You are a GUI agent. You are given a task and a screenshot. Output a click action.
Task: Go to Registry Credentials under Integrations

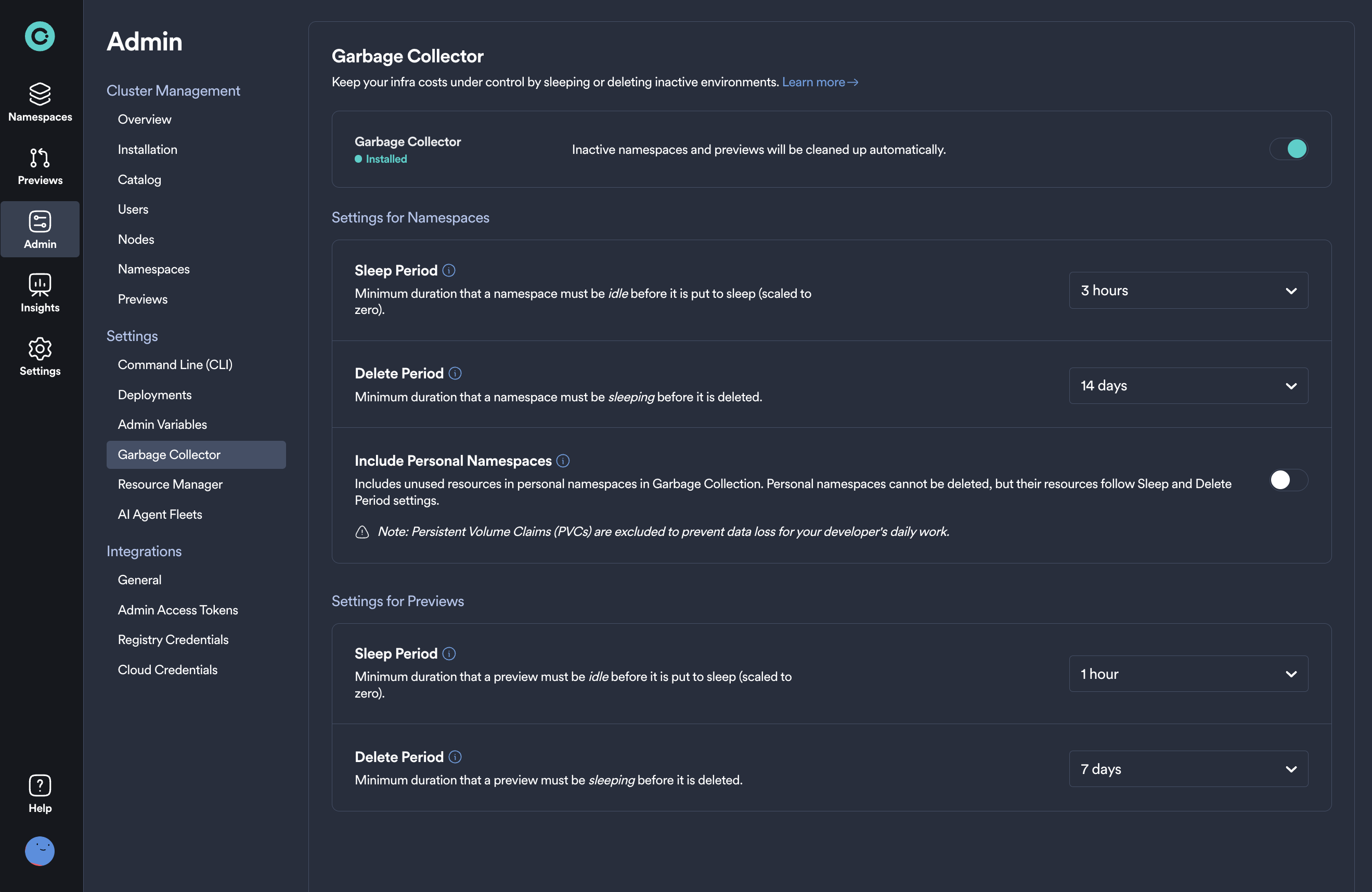click(x=173, y=639)
